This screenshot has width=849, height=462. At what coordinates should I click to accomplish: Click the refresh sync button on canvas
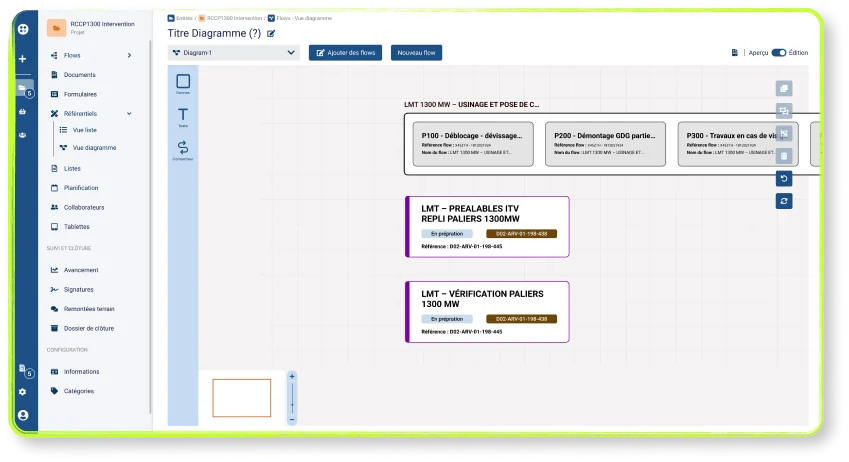point(783,201)
